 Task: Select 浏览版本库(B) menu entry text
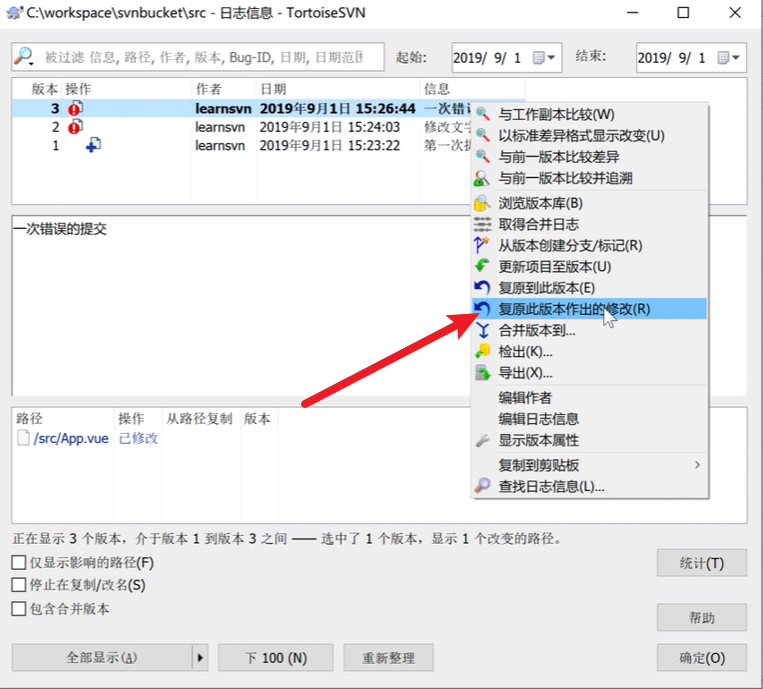(540, 203)
